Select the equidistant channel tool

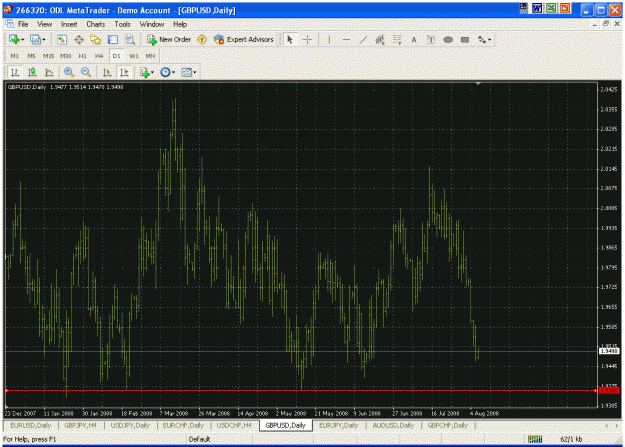(380, 39)
